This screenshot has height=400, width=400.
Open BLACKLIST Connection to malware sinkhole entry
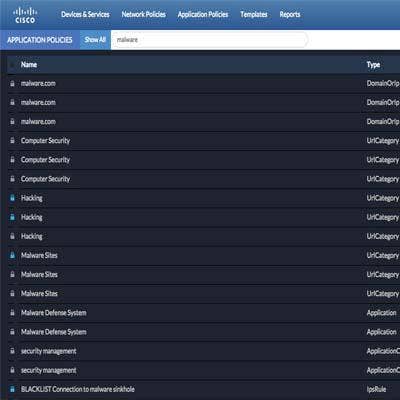78,389
